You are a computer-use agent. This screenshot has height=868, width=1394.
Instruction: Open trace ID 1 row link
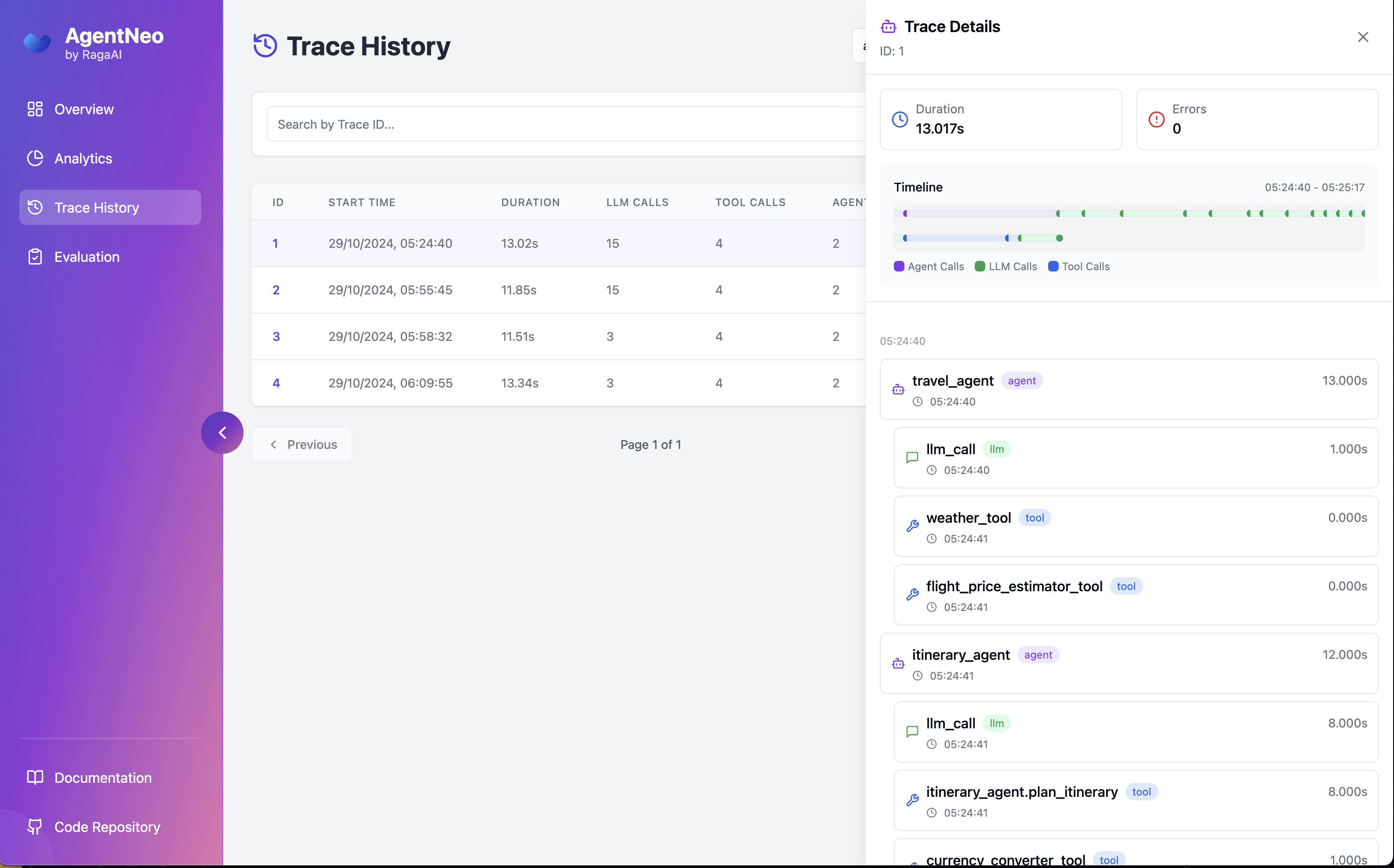click(x=275, y=243)
